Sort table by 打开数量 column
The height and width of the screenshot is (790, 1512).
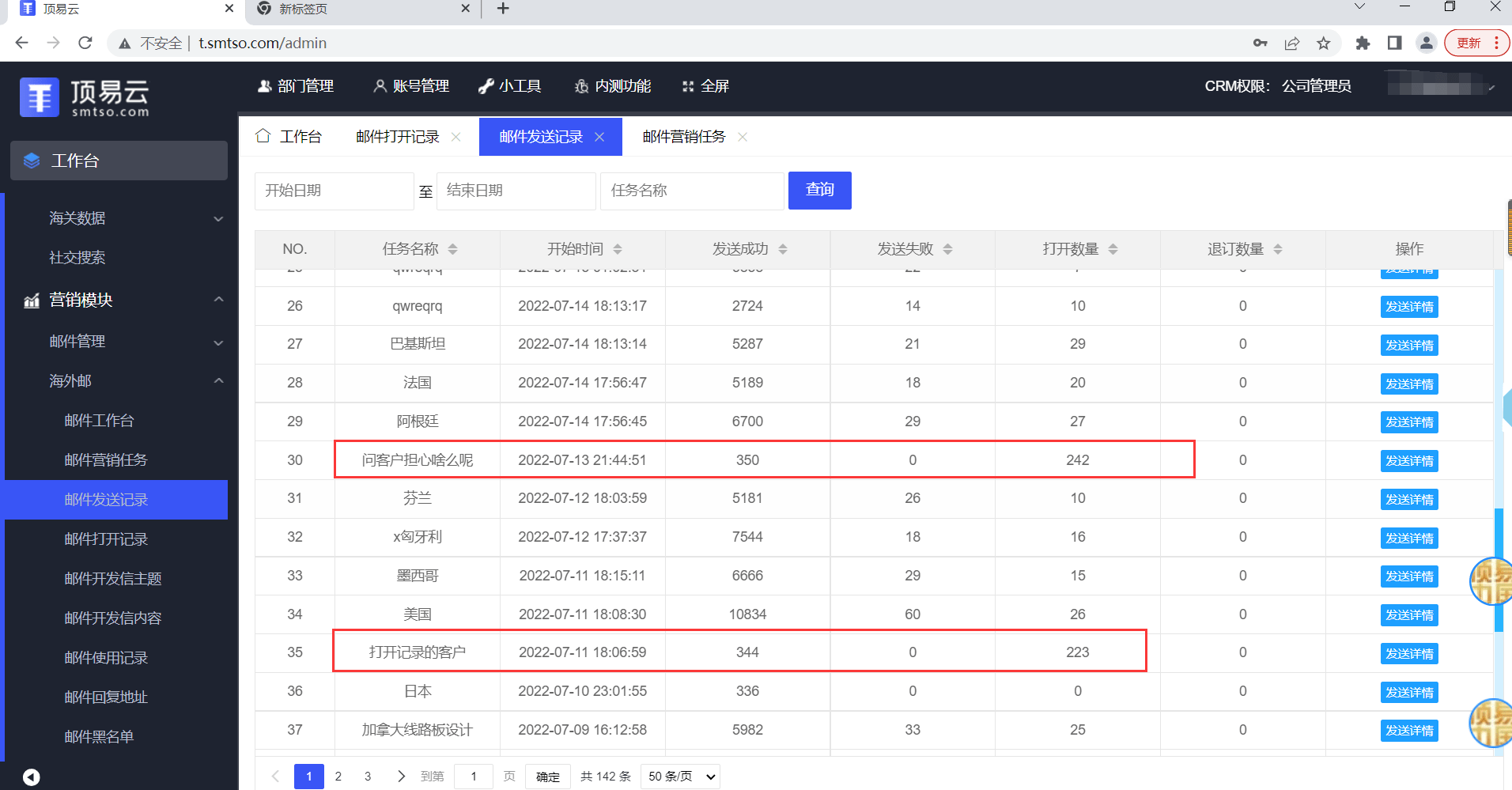click(x=1113, y=249)
